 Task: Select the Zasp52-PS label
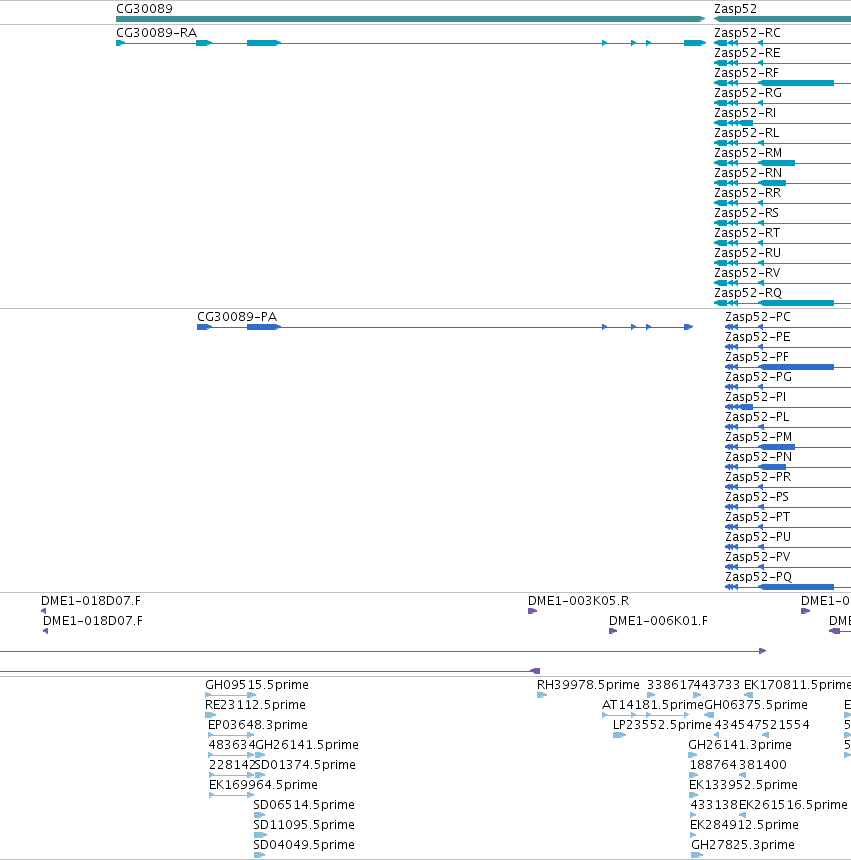click(757, 497)
